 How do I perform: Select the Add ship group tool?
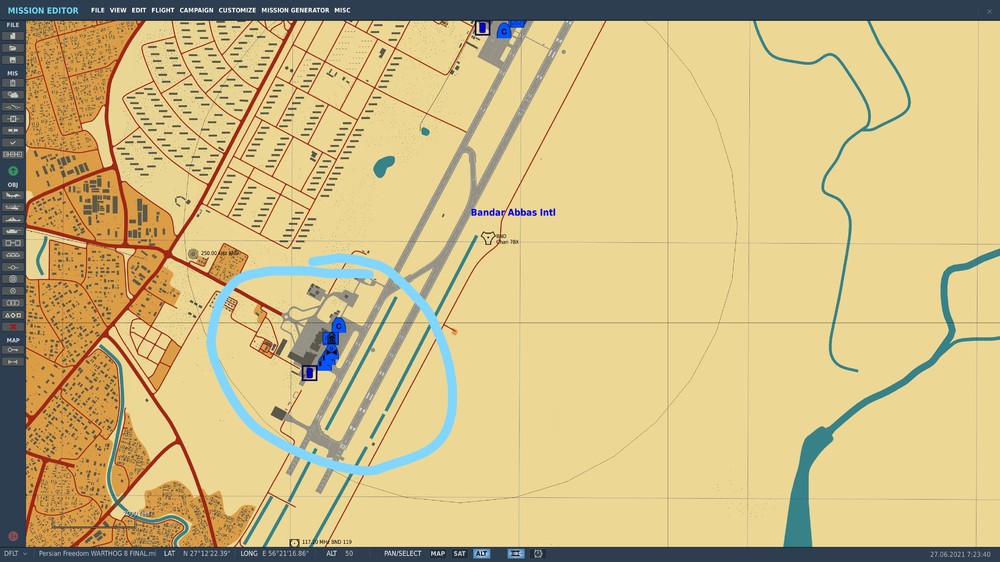(13, 219)
